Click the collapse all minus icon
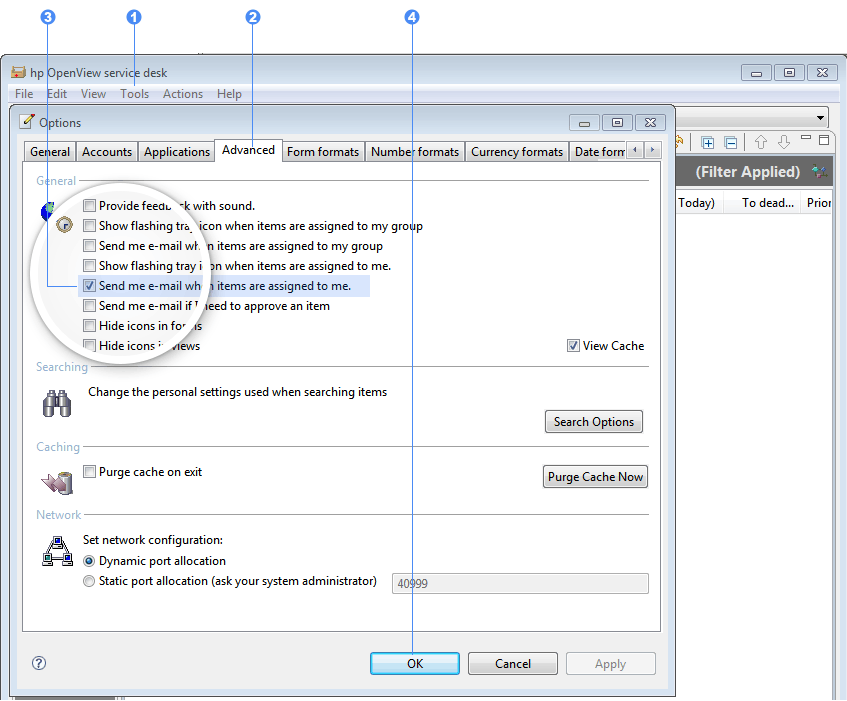 pos(731,142)
